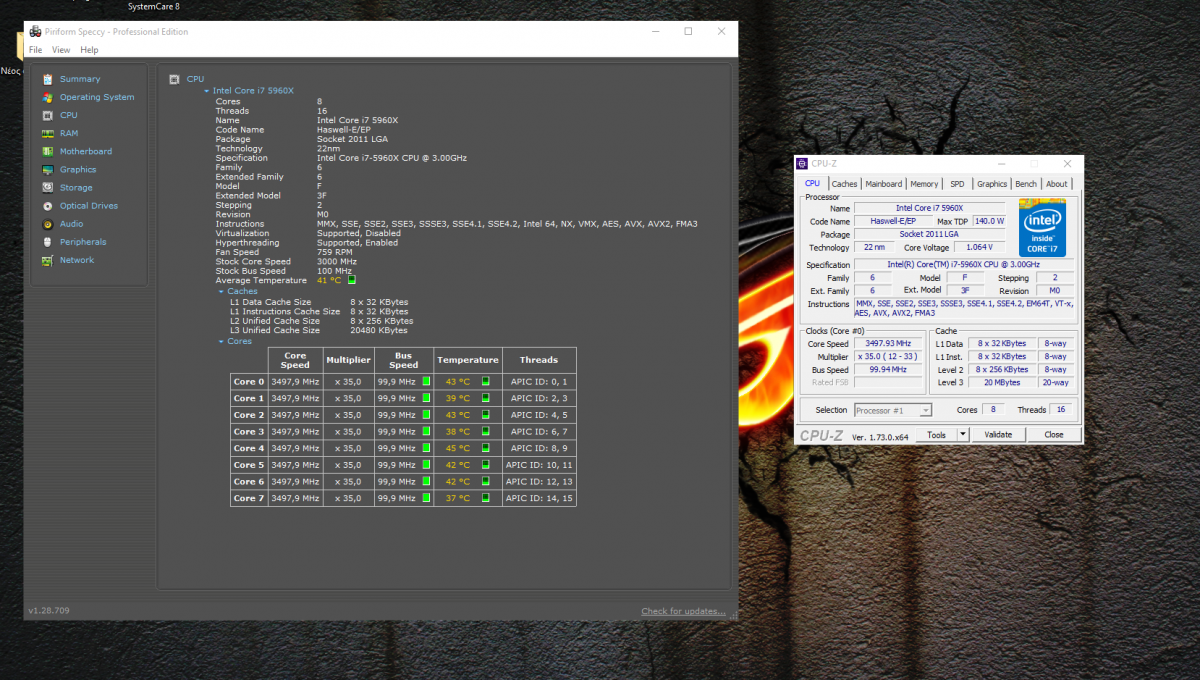Switch to the Bench tab in CPU-Z

pyautogui.click(x=1026, y=184)
